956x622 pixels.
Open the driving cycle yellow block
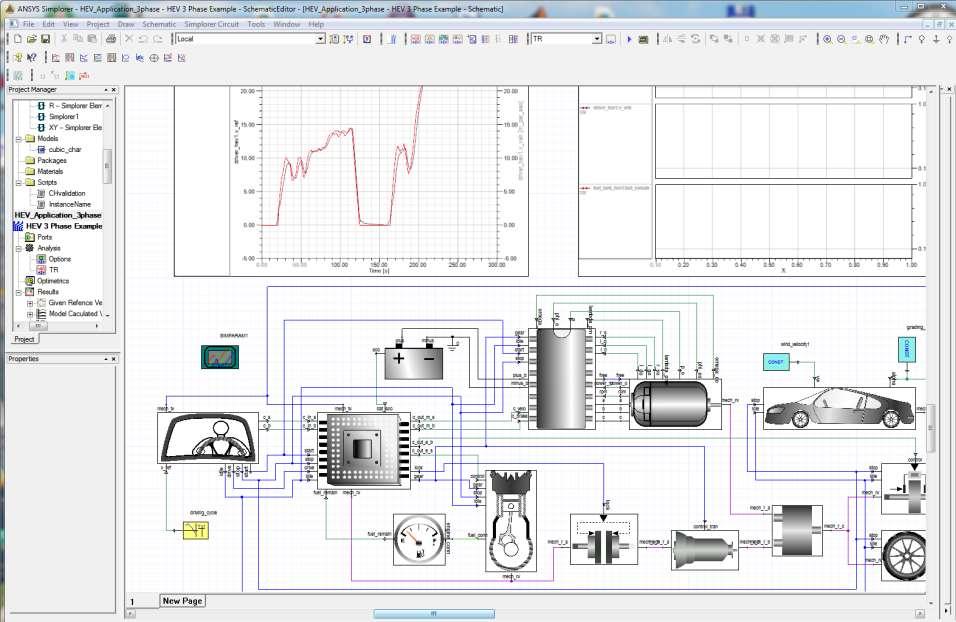(196, 530)
